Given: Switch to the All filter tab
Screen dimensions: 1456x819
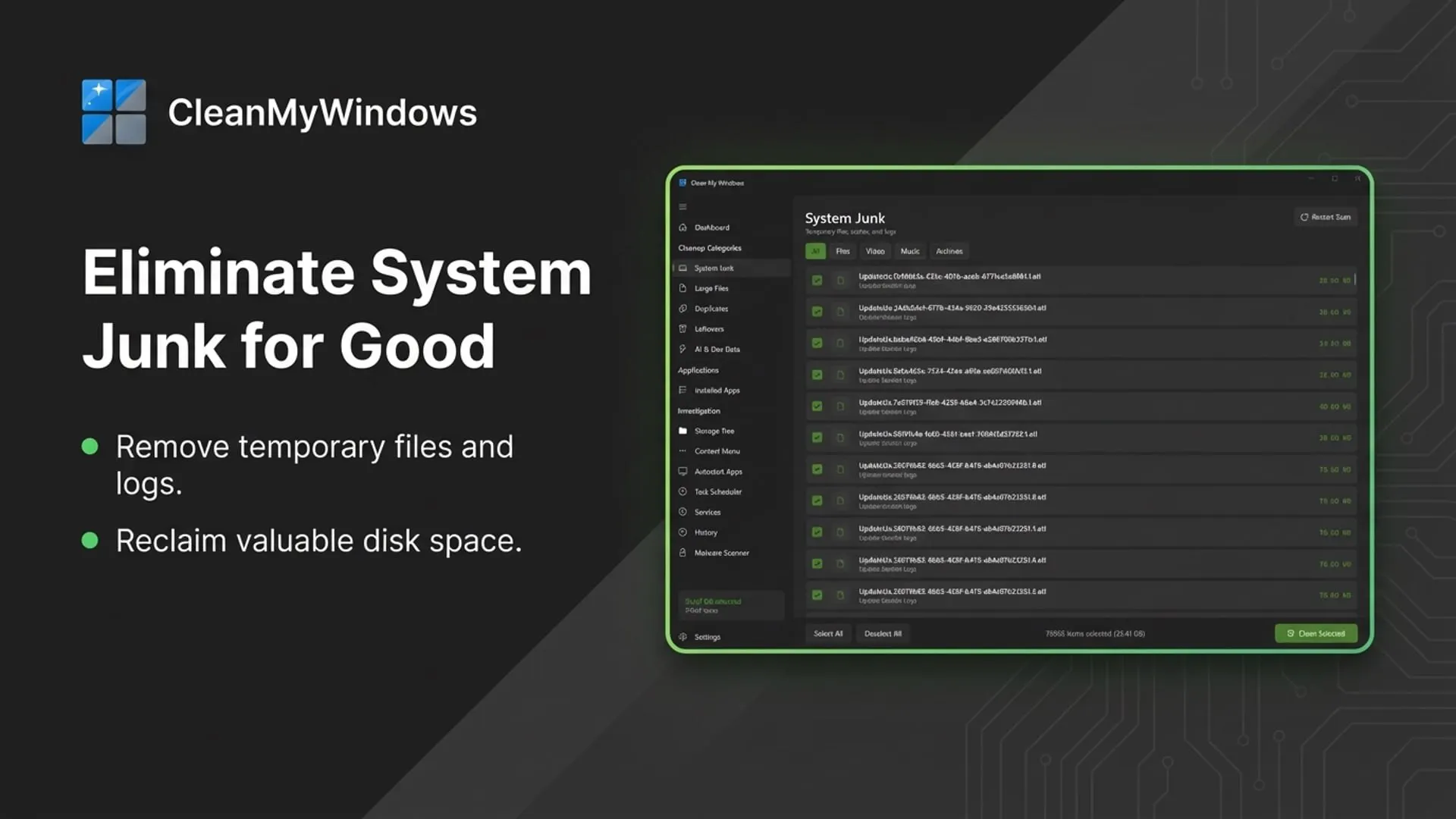Looking at the screenshot, I should click(815, 251).
